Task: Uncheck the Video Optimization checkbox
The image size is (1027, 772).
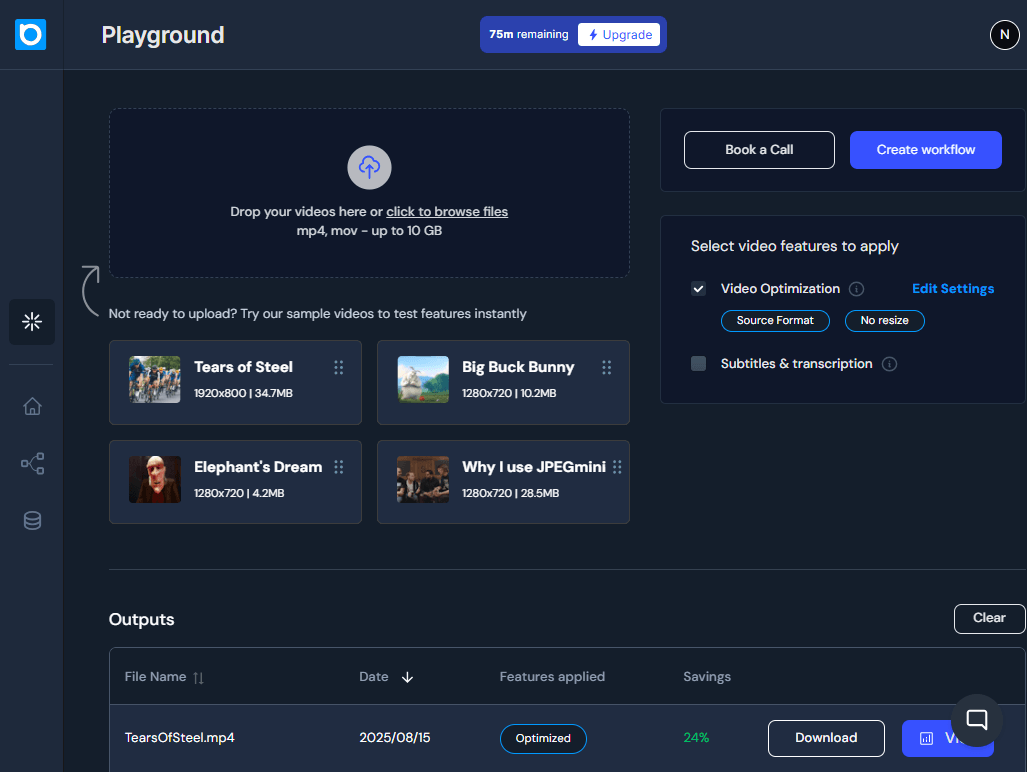Action: coord(699,289)
